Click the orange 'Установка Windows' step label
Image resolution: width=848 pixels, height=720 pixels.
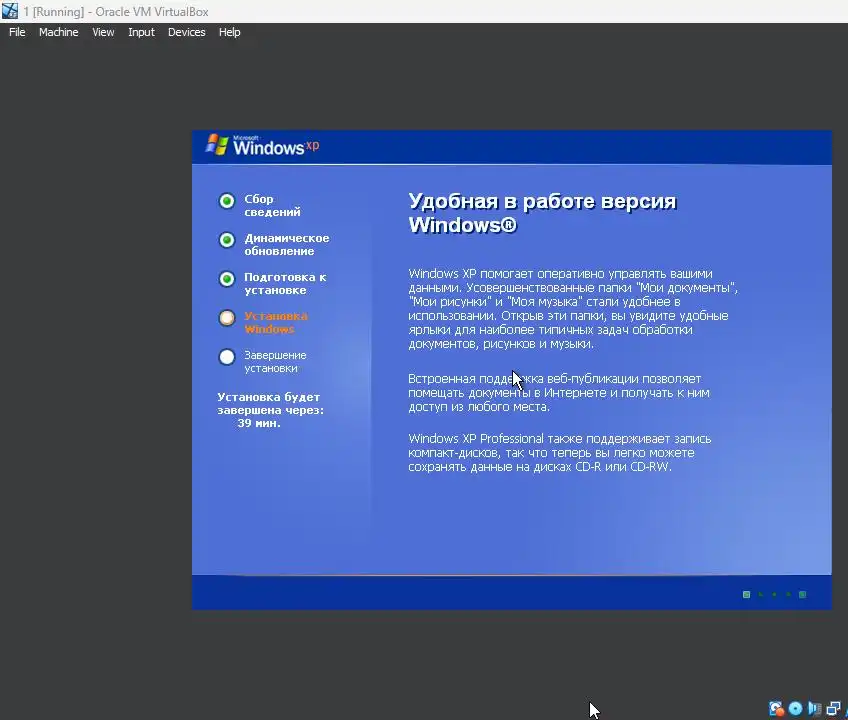click(276, 322)
